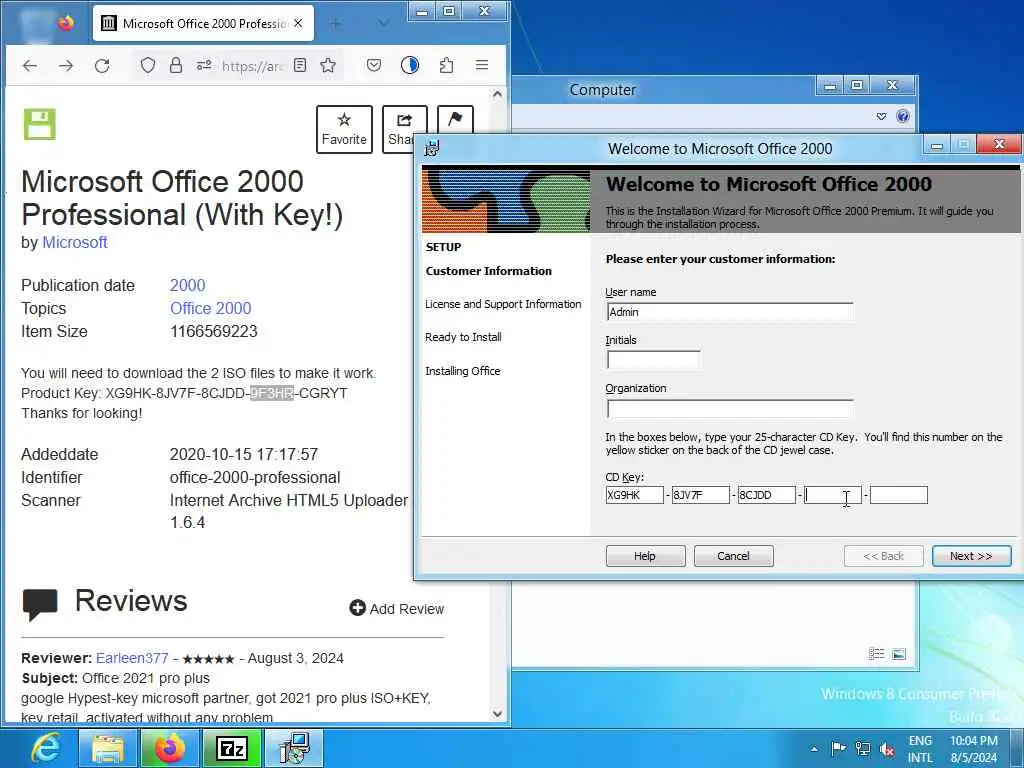Switch Computer window to large icons view

(x=899, y=654)
